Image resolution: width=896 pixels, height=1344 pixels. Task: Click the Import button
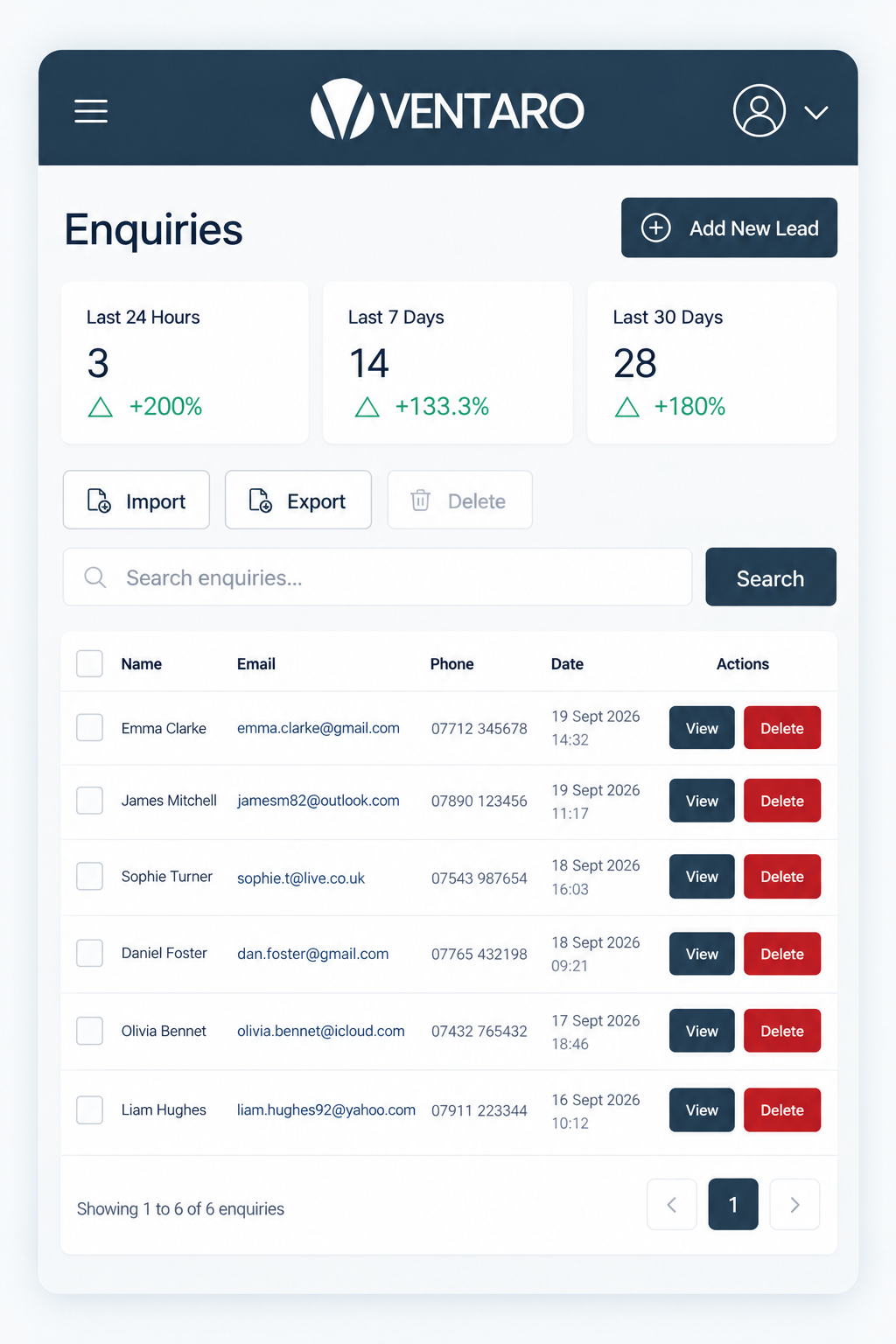136,500
